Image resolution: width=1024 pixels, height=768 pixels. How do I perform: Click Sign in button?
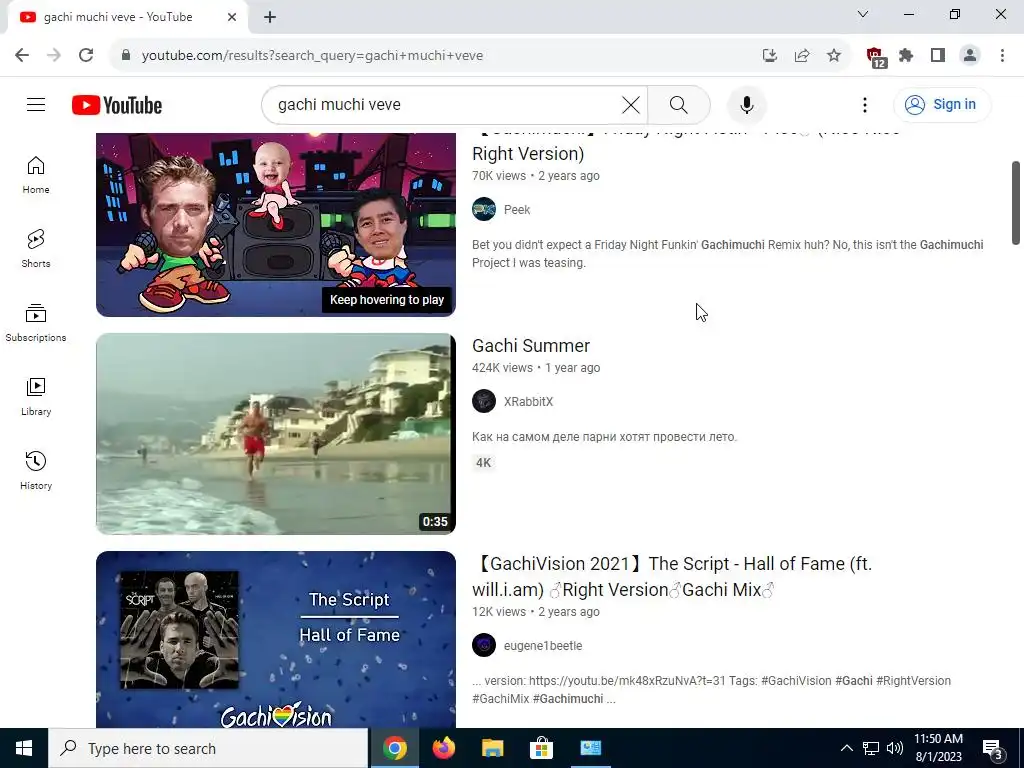942,104
